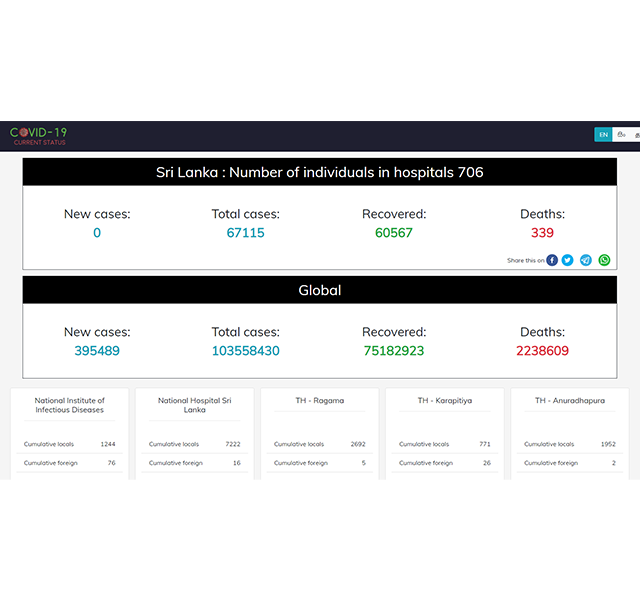The width and height of the screenshot is (640, 600).
Task: Click Sri Lanka total cases value 67115
Action: pyautogui.click(x=245, y=233)
